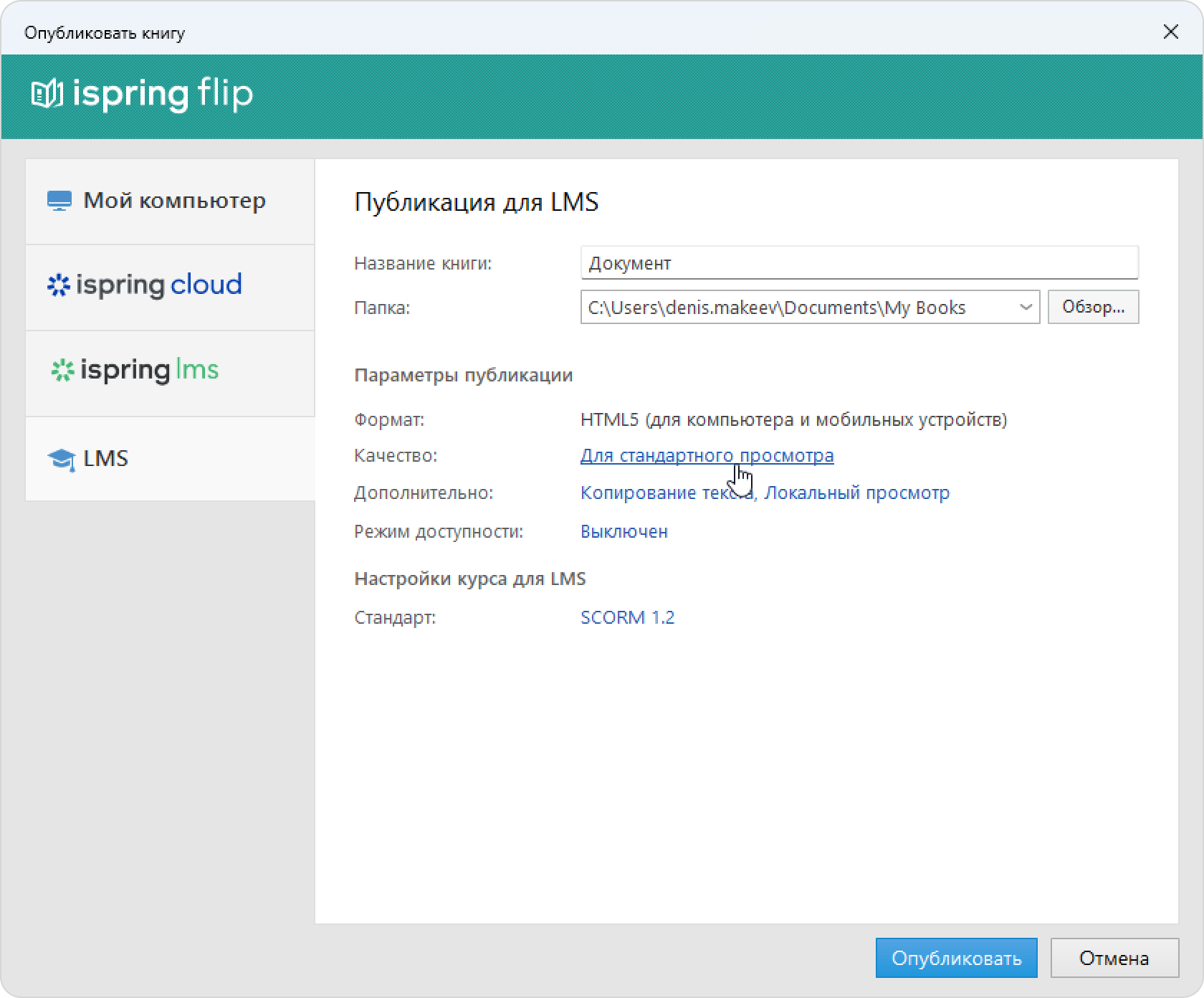This screenshot has width=1204, height=998.
Task: Click the Публикация для LMS heading
Action: click(477, 202)
